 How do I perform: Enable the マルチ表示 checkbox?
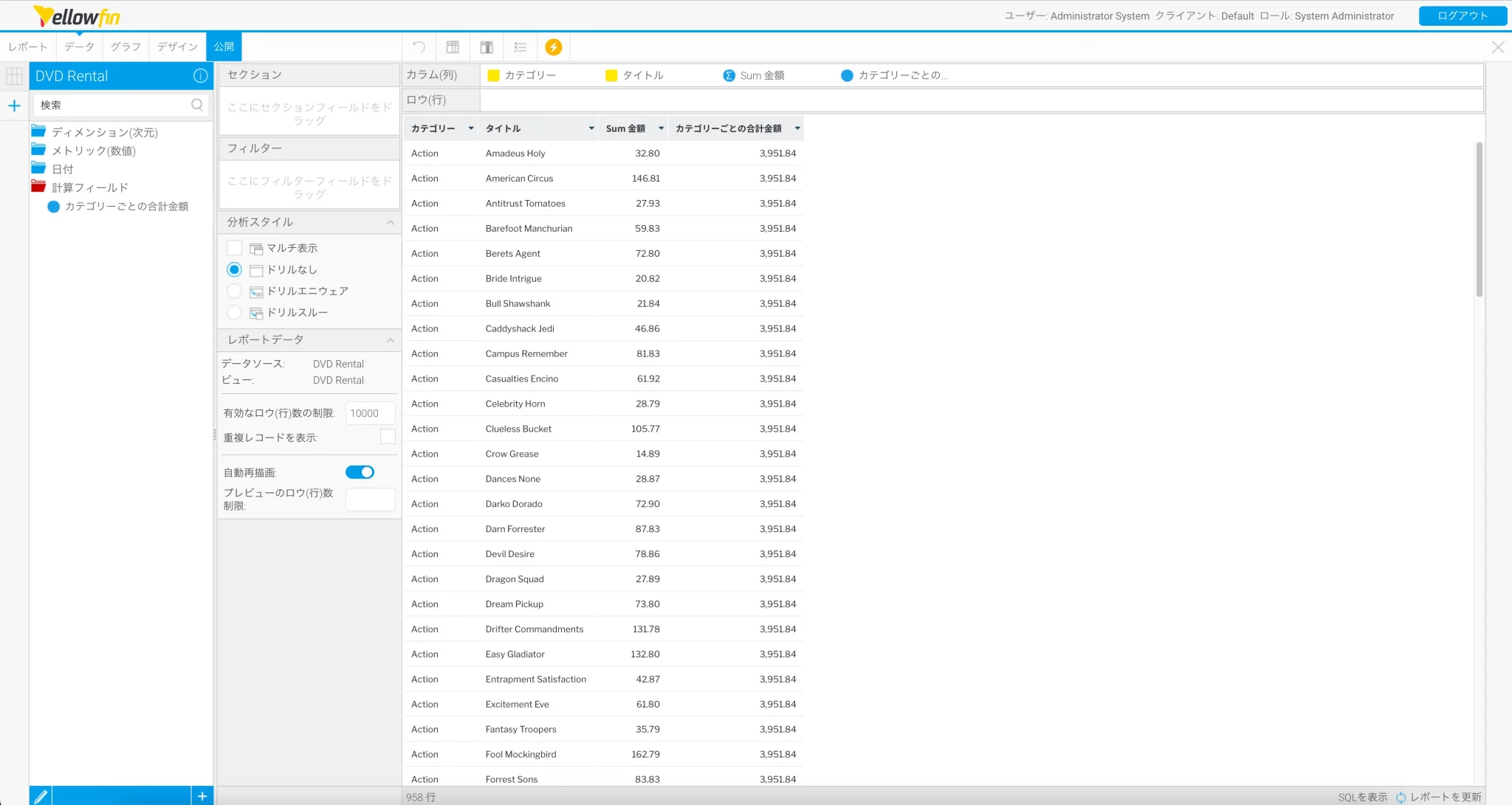click(234, 248)
